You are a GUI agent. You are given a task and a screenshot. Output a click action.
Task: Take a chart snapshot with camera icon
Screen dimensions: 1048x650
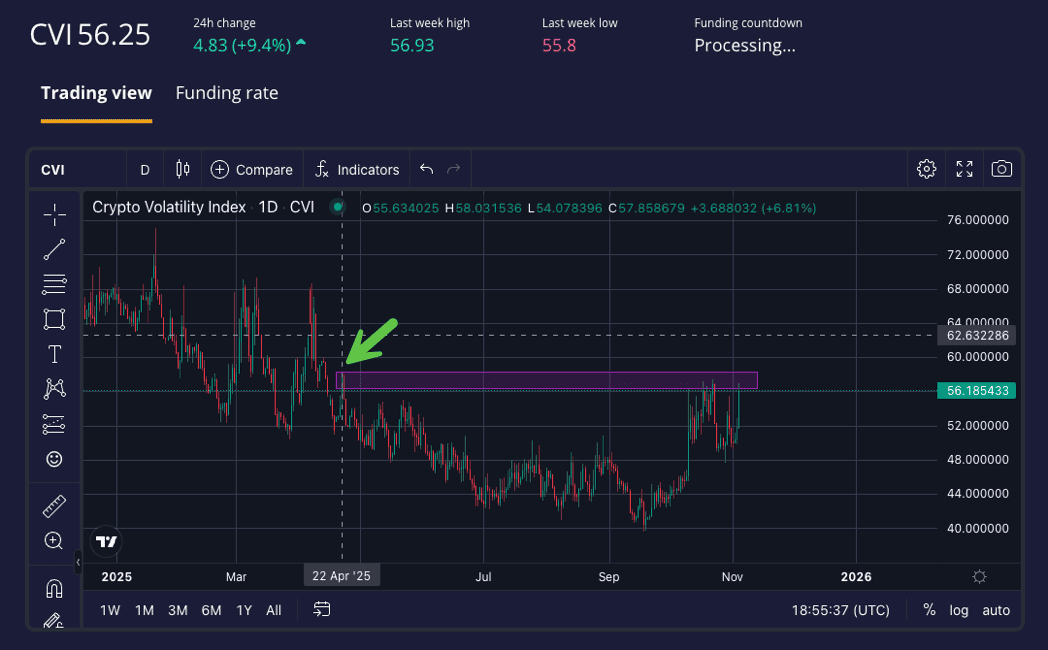pyautogui.click(x=1001, y=169)
